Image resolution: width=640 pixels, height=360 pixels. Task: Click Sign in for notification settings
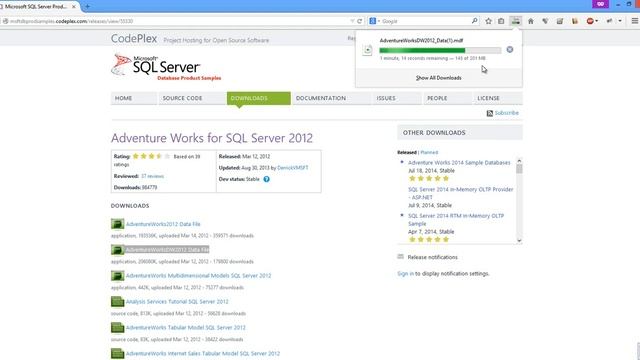(x=405, y=273)
